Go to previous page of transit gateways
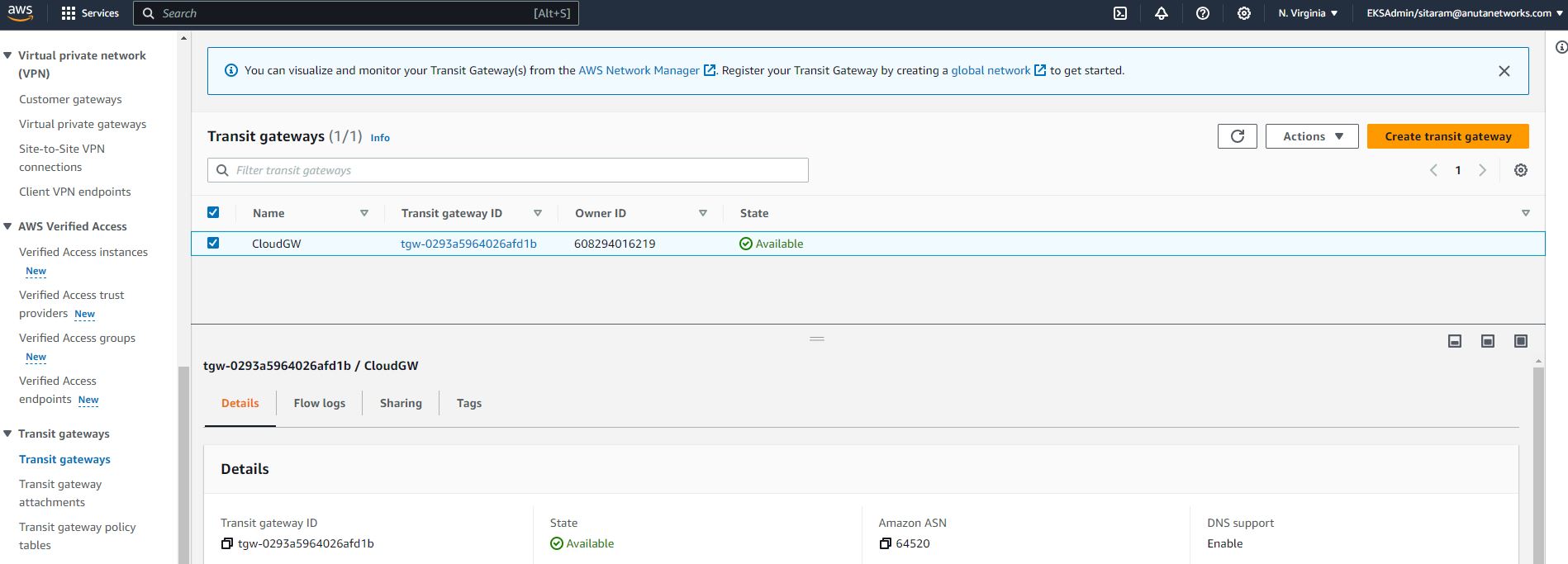 (1434, 170)
